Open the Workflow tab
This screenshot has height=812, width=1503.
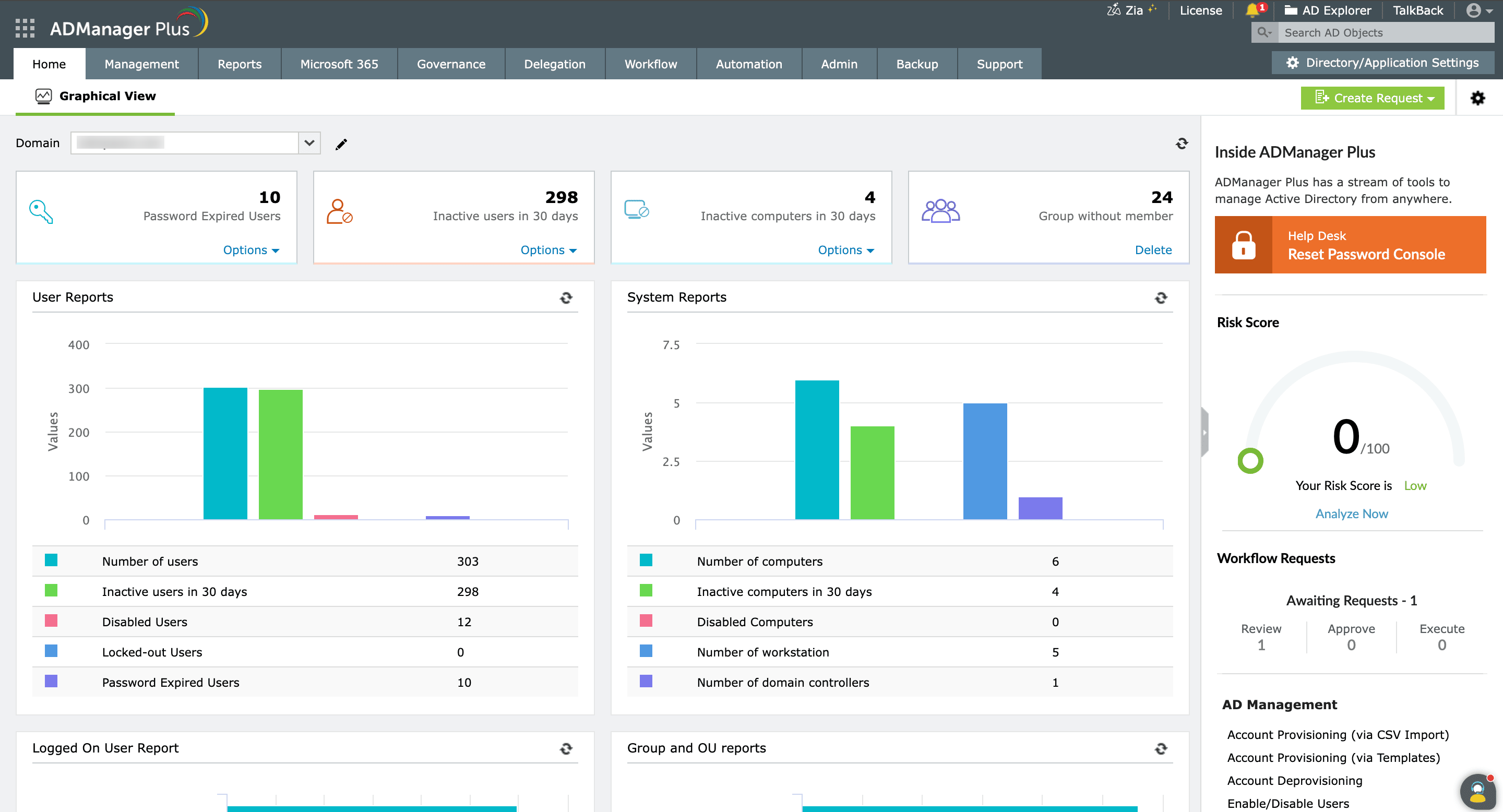651,64
